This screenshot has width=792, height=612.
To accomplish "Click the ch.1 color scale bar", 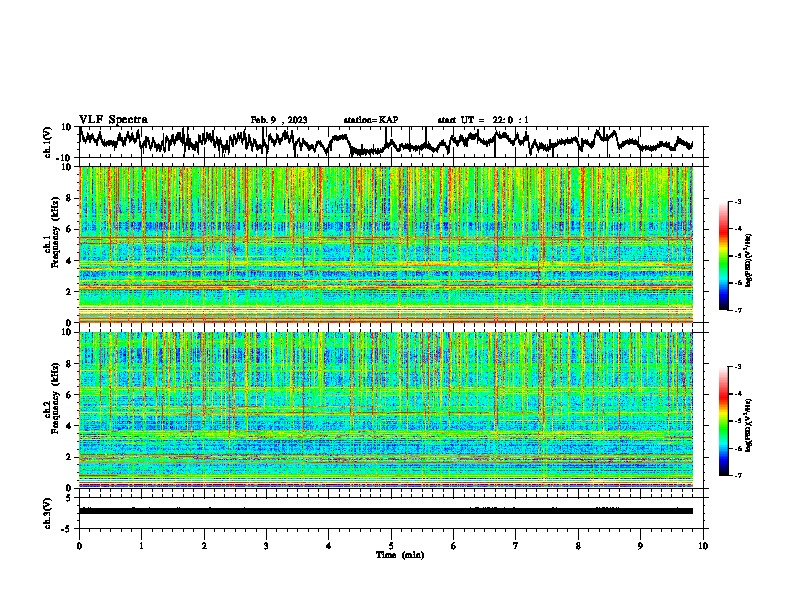I will pyautogui.click(x=724, y=256).
